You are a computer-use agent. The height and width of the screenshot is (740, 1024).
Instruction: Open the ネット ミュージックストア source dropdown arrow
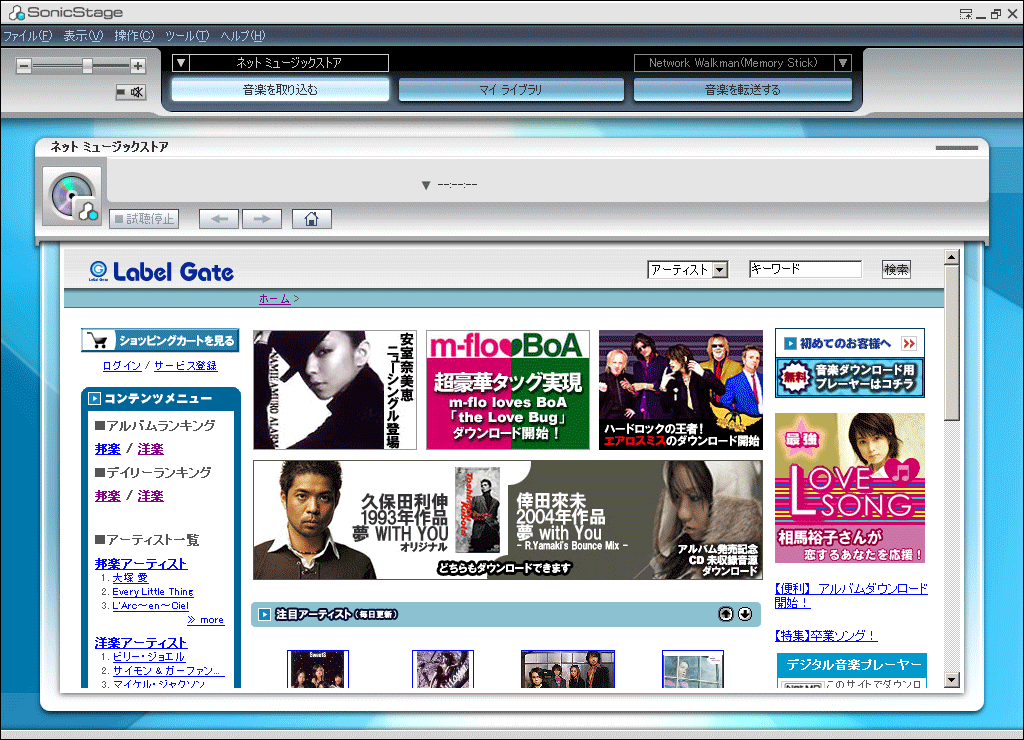[181, 63]
